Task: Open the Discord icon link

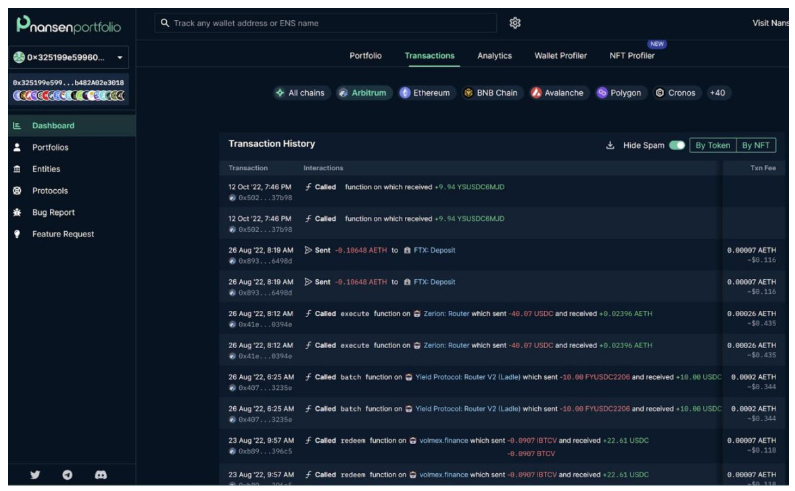Action: [x=101, y=475]
